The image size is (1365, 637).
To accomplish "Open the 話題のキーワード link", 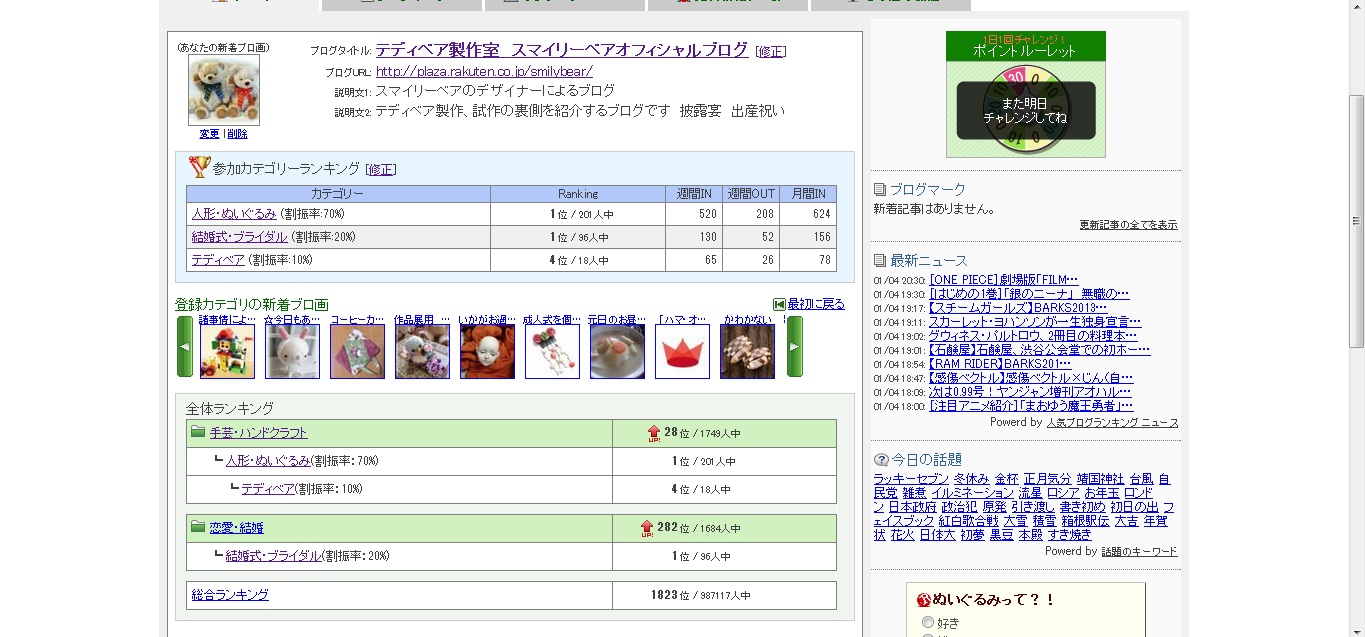I will coord(1139,551).
